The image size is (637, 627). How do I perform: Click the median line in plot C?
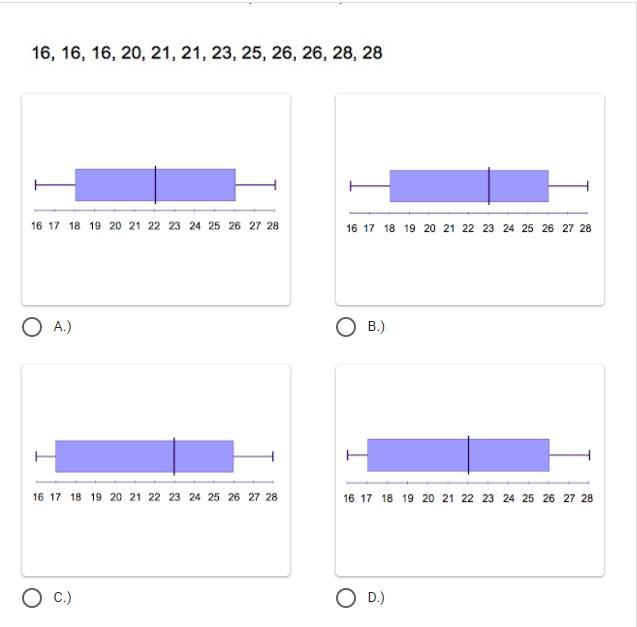[174, 456]
